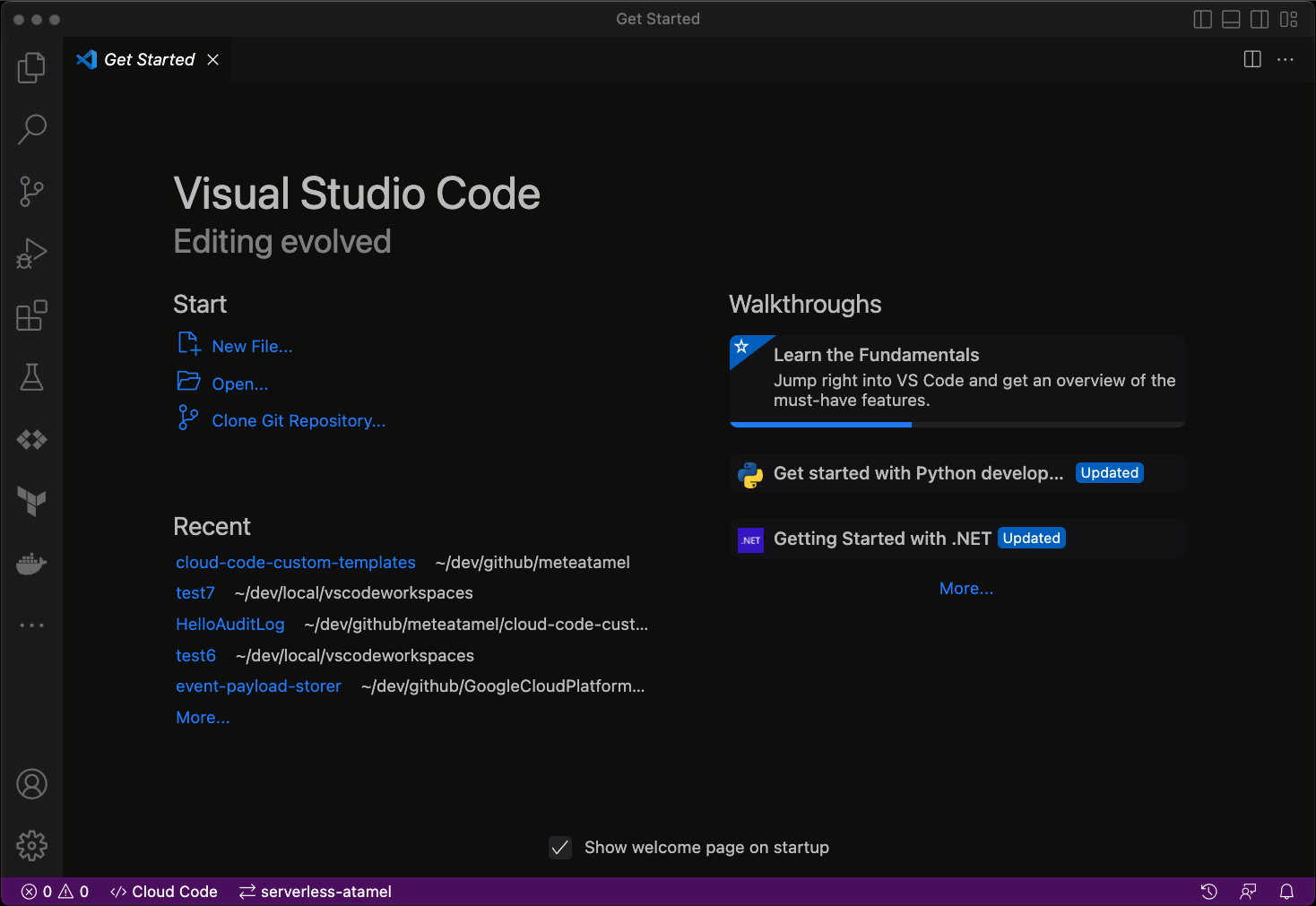Image resolution: width=1316 pixels, height=906 pixels.
Task: Click history clock icon in status bar
Action: 1209,892
